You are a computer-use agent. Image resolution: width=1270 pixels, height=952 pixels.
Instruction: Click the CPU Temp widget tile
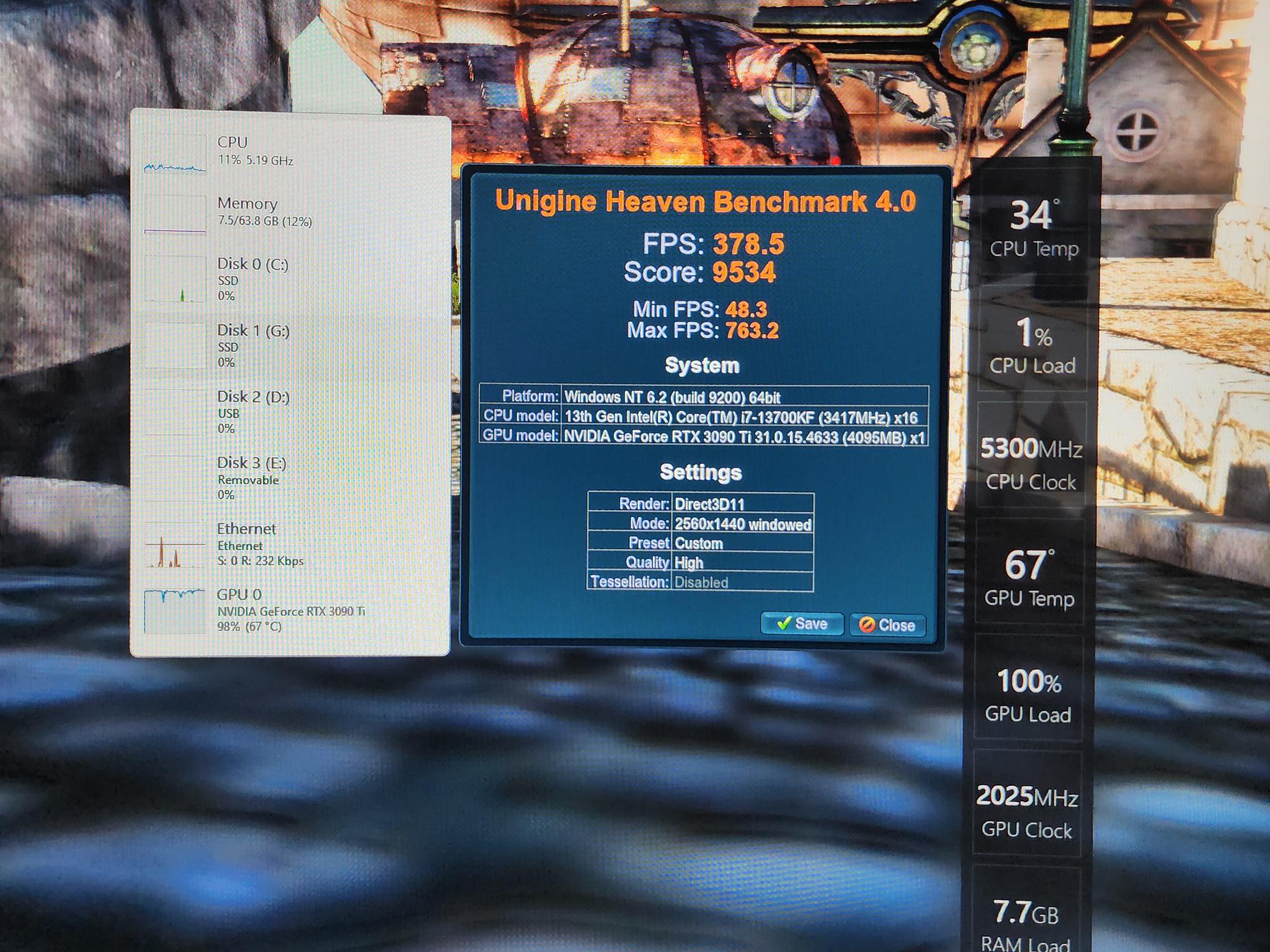point(1033,228)
